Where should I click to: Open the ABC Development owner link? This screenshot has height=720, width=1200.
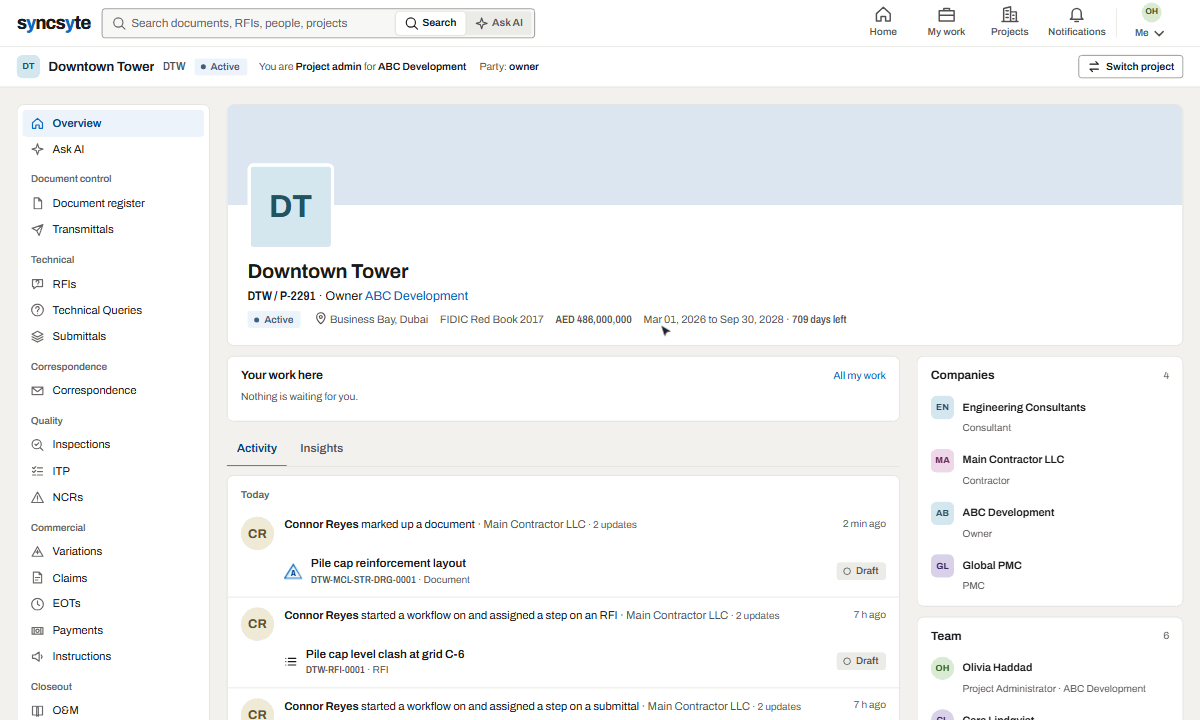click(x=416, y=296)
